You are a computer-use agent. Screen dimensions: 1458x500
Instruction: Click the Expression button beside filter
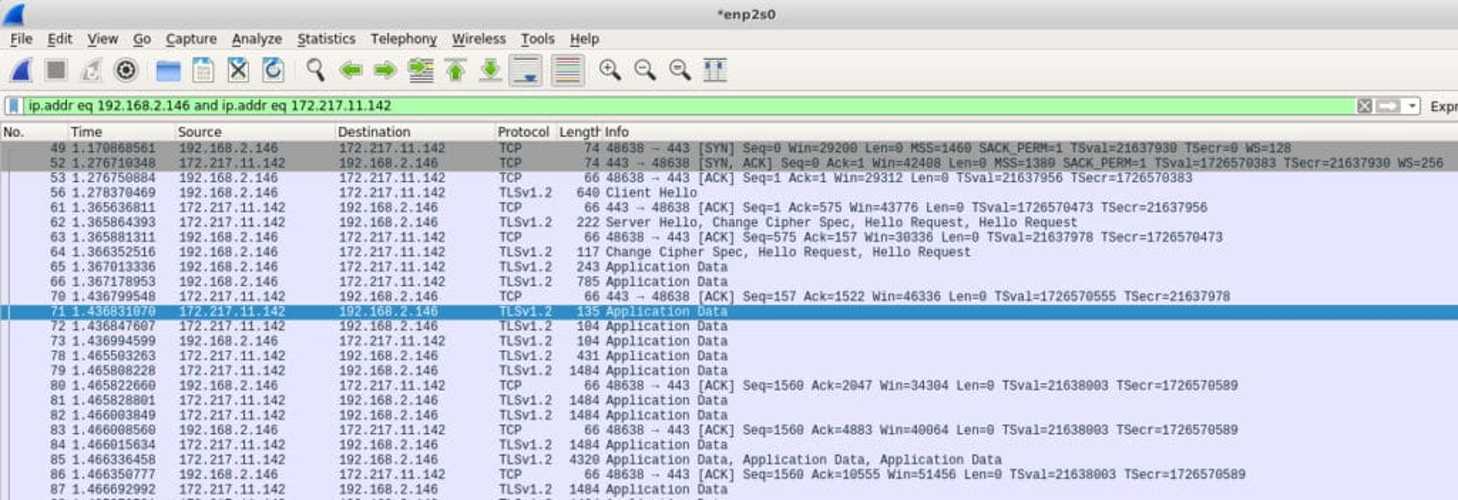(x=1443, y=106)
